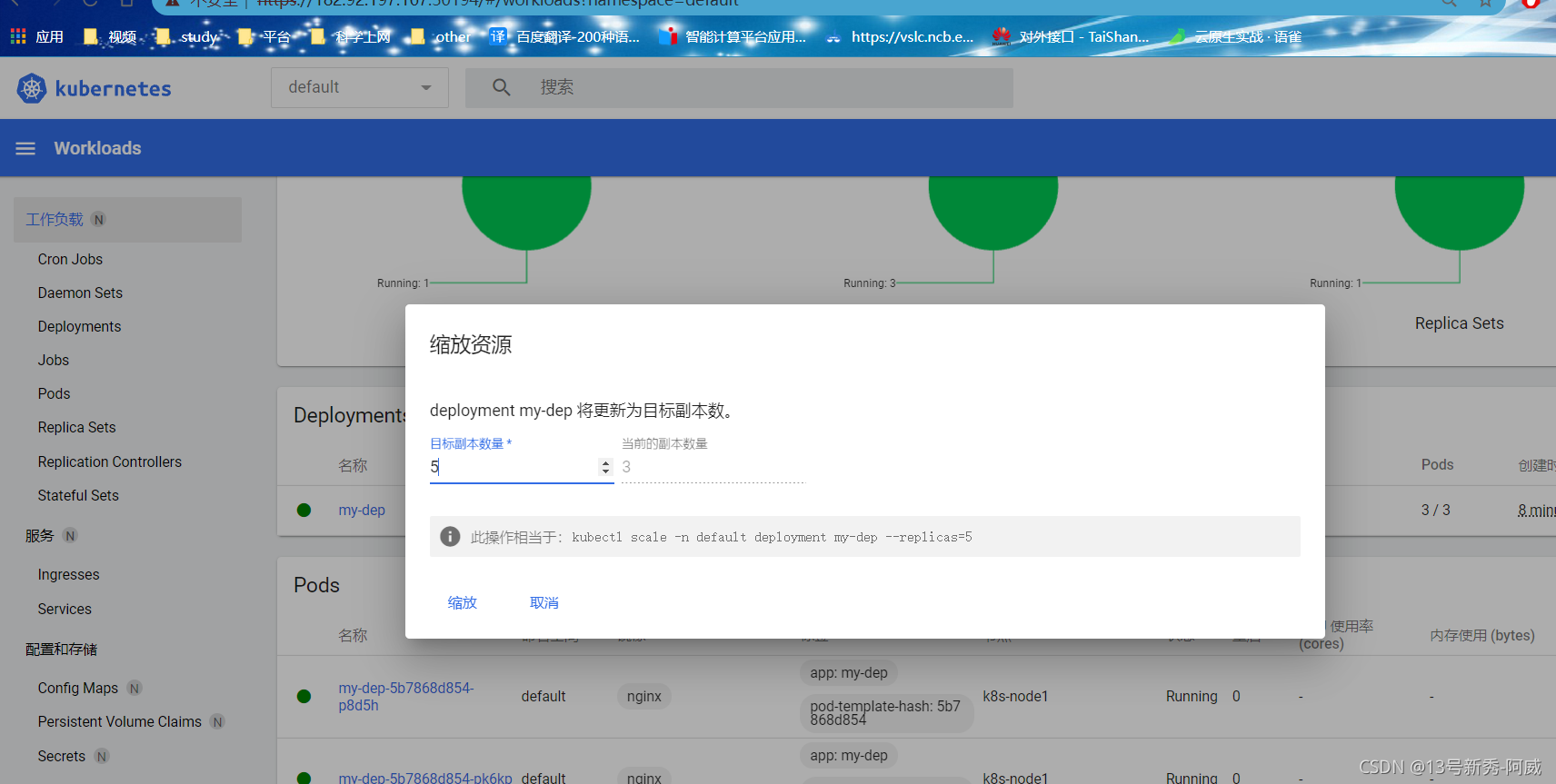Image resolution: width=1556 pixels, height=784 pixels.
Task: Select 配置和存储 section in the sidebar
Action: [61, 650]
